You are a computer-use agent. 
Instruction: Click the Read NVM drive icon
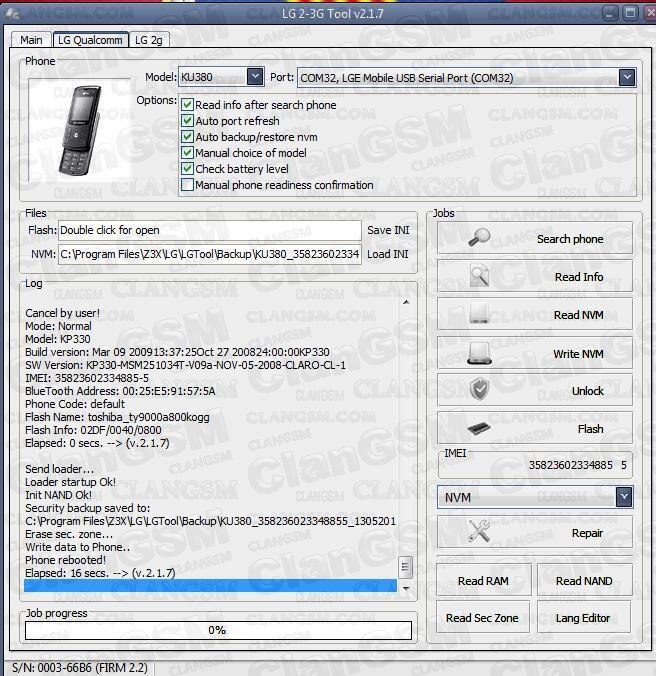coord(479,313)
